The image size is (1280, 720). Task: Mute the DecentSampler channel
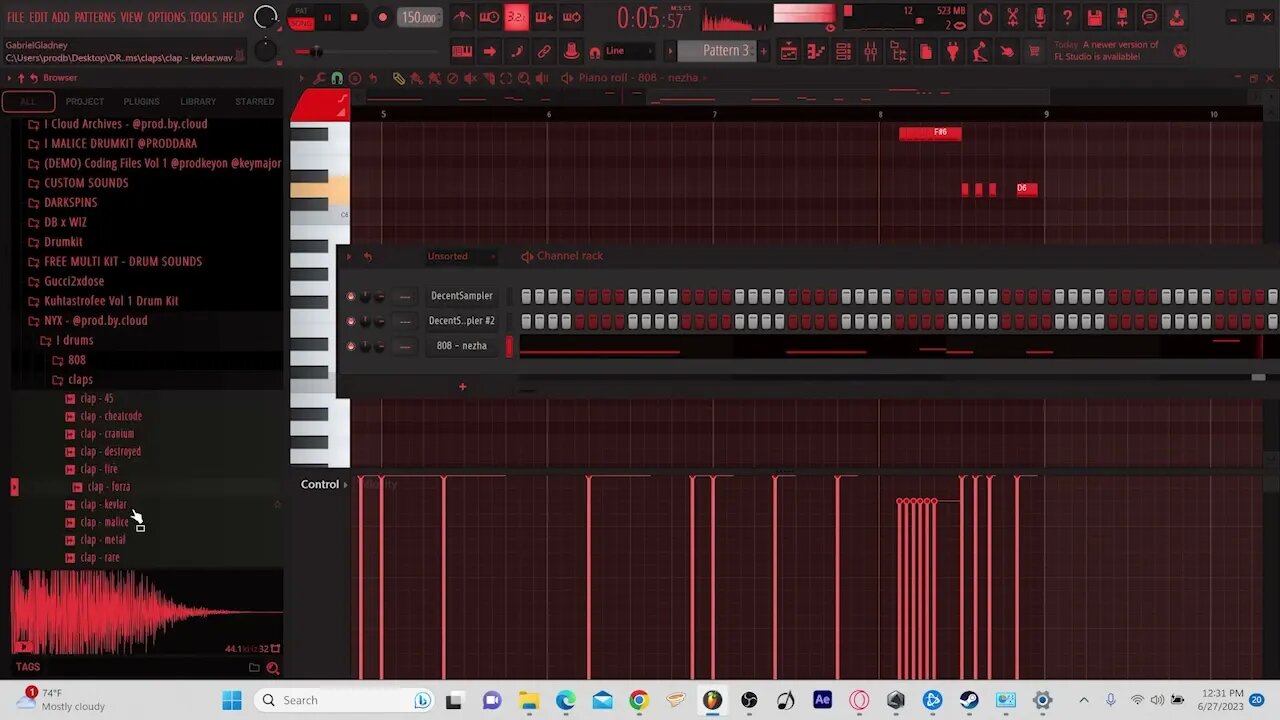click(350, 296)
